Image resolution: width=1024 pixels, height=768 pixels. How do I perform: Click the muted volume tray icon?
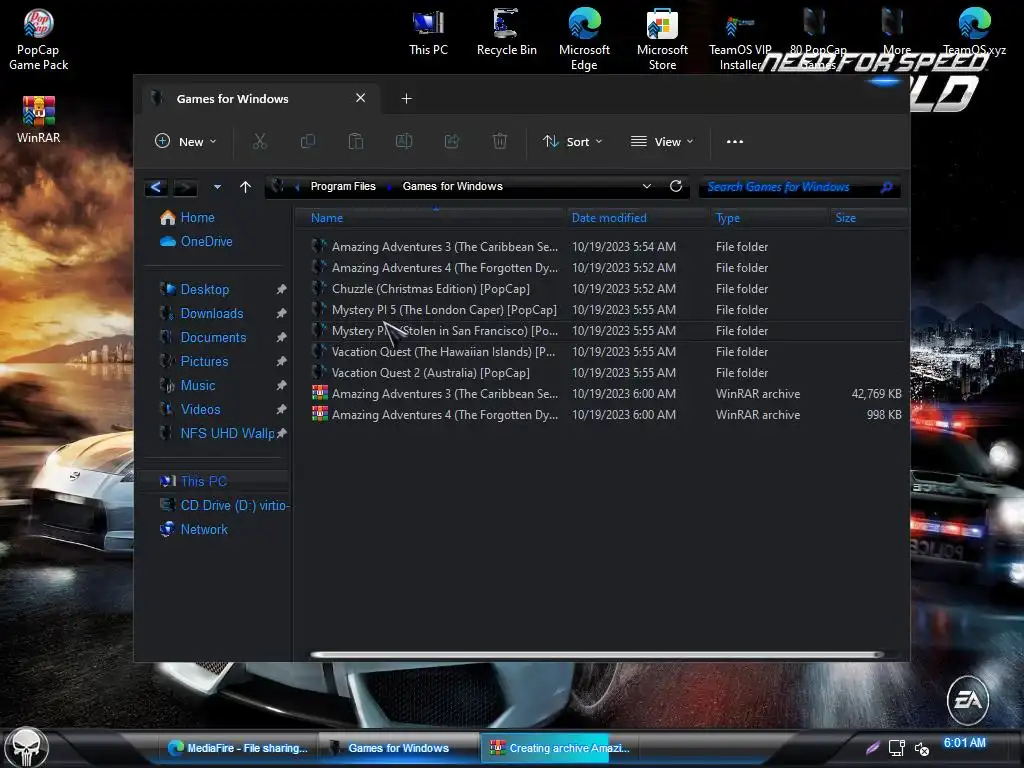tap(921, 749)
